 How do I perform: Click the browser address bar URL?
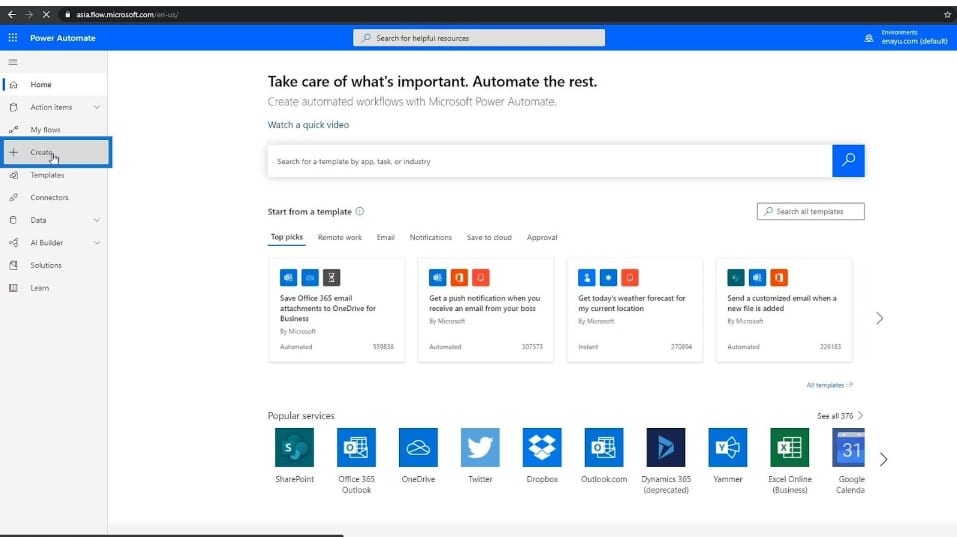point(127,14)
